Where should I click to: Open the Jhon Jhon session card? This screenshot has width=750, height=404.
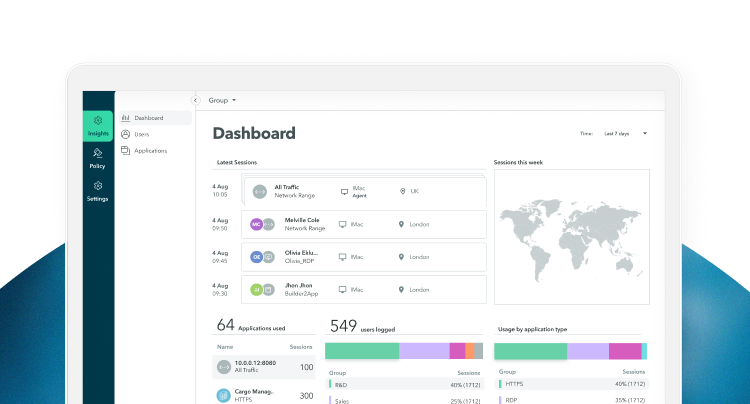coord(364,290)
